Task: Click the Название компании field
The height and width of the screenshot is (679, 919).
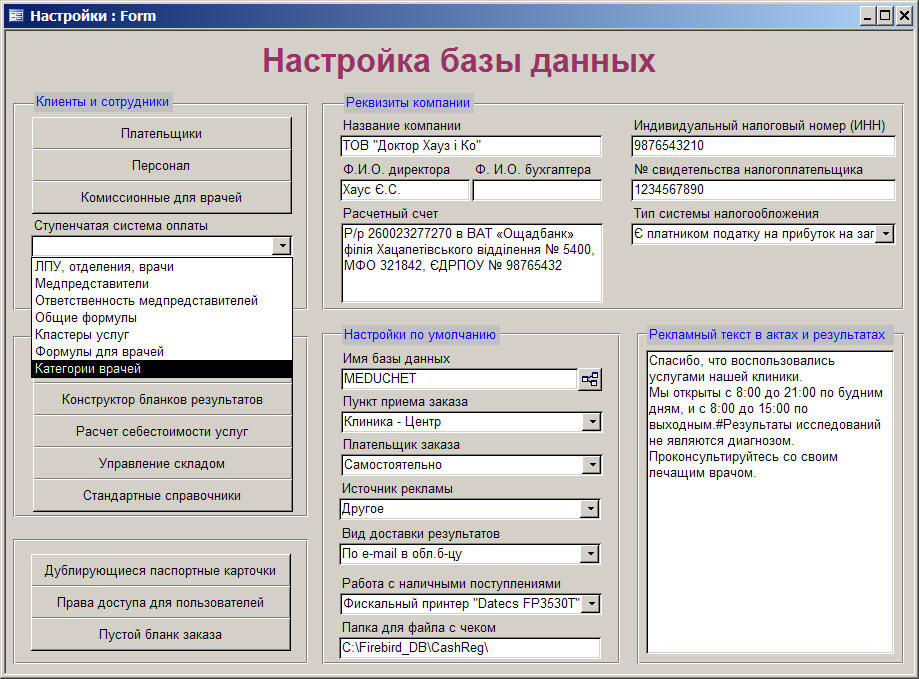Action: point(471,146)
